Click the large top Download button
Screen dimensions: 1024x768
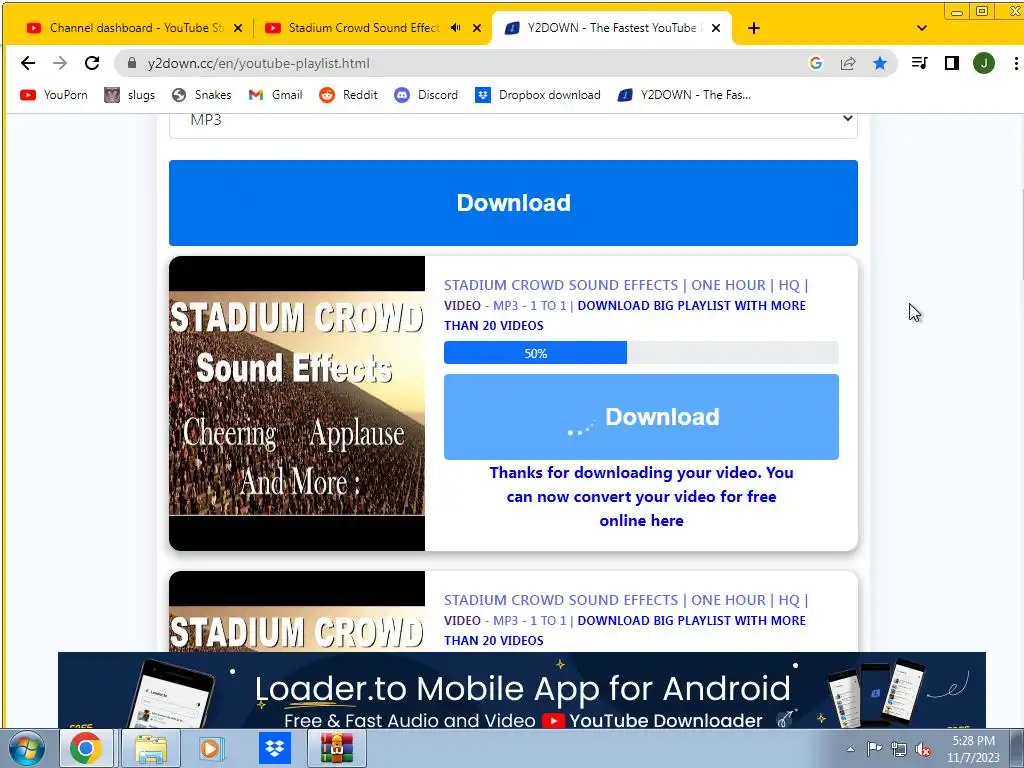513,203
